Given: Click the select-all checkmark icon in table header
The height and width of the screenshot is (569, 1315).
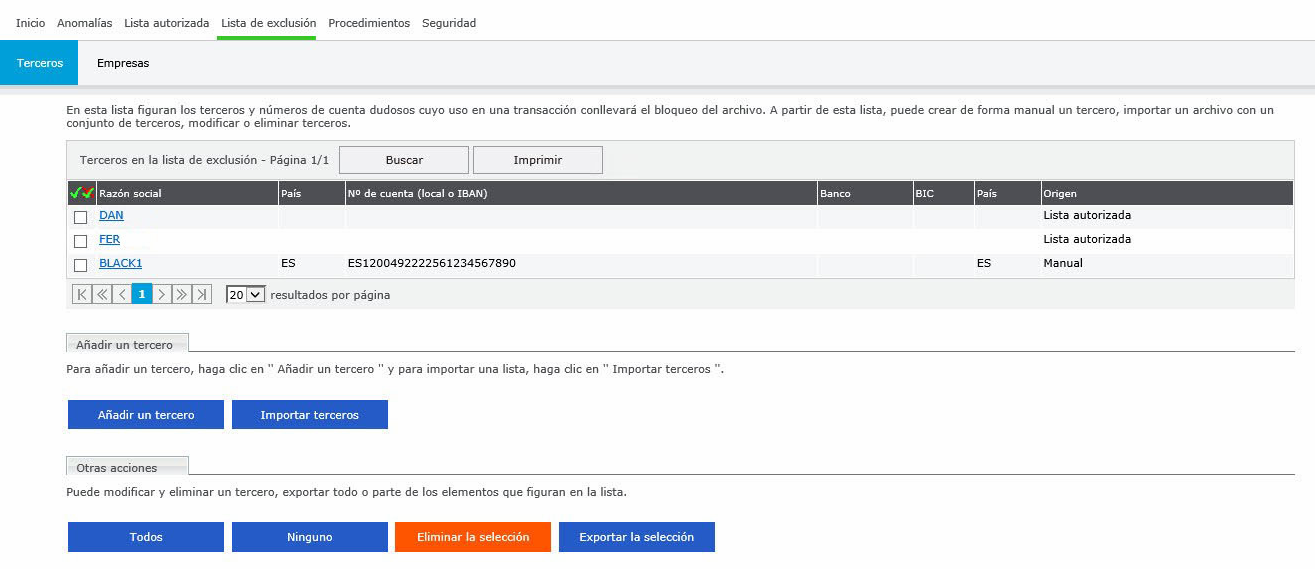Looking at the screenshot, I should point(81,193).
